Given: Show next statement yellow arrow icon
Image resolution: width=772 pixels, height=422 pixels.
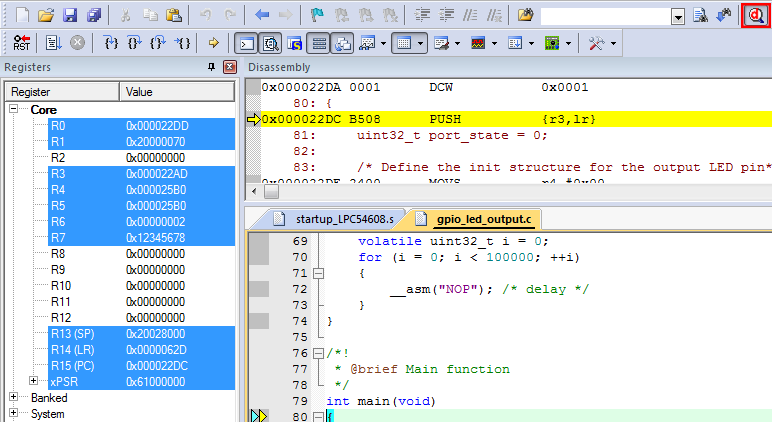Looking at the screenshot, I should (x=213, y=44).
